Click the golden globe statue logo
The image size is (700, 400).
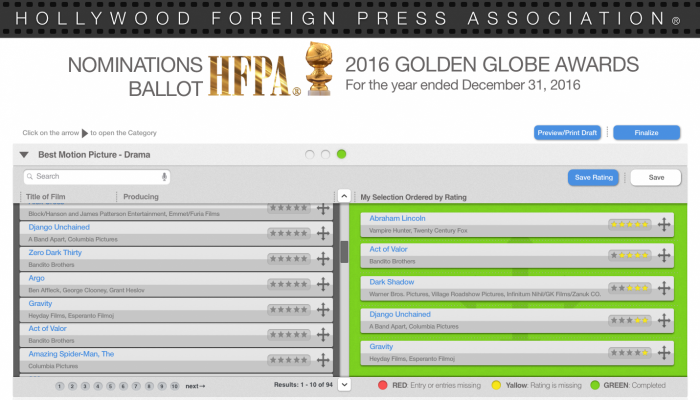(x=319, y=68)
